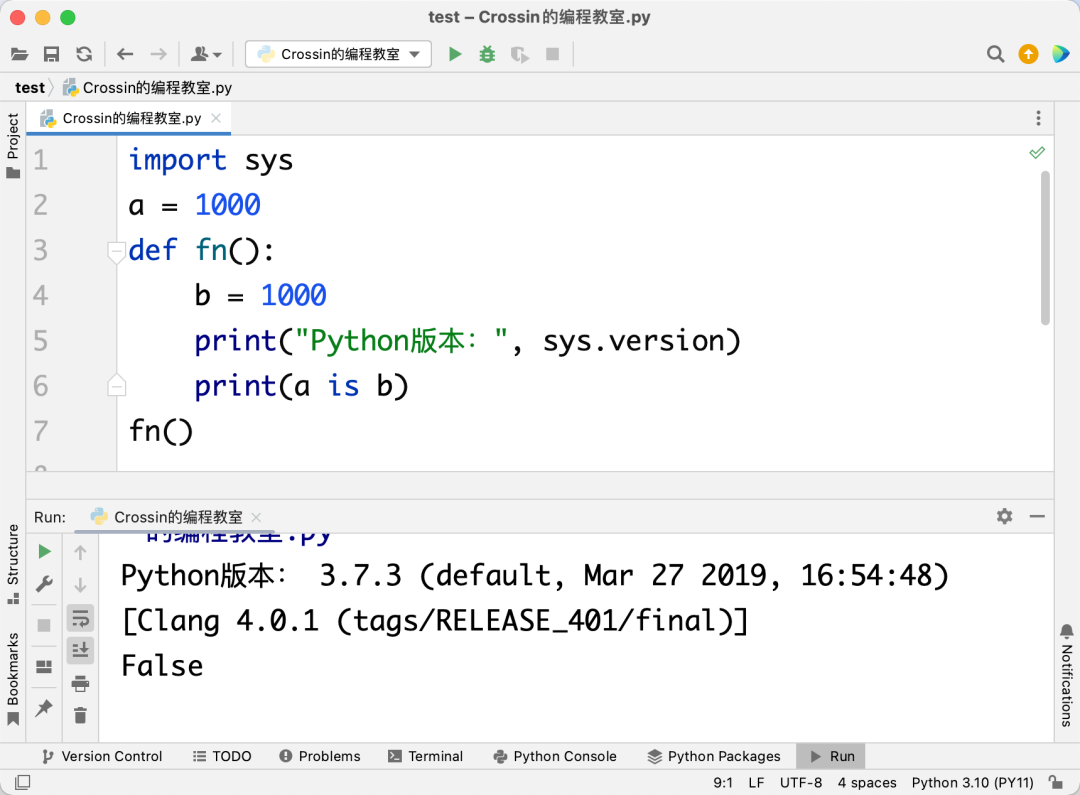This screenshot has width=1080, height=795.
Task: Click the print icon in Run panel
Action: [81, 683]
